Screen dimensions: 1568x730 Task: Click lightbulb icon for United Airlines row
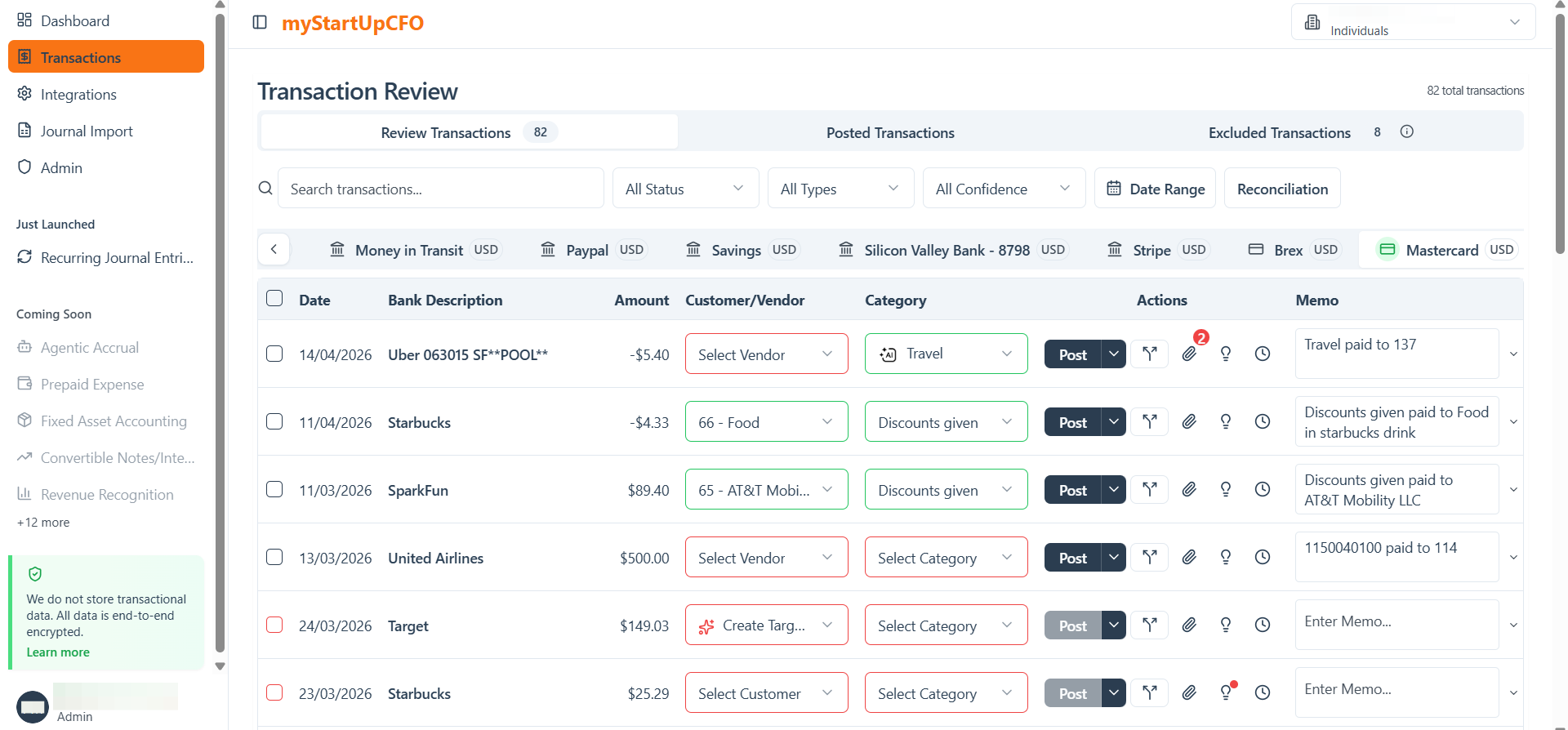tap(1226, 557)
